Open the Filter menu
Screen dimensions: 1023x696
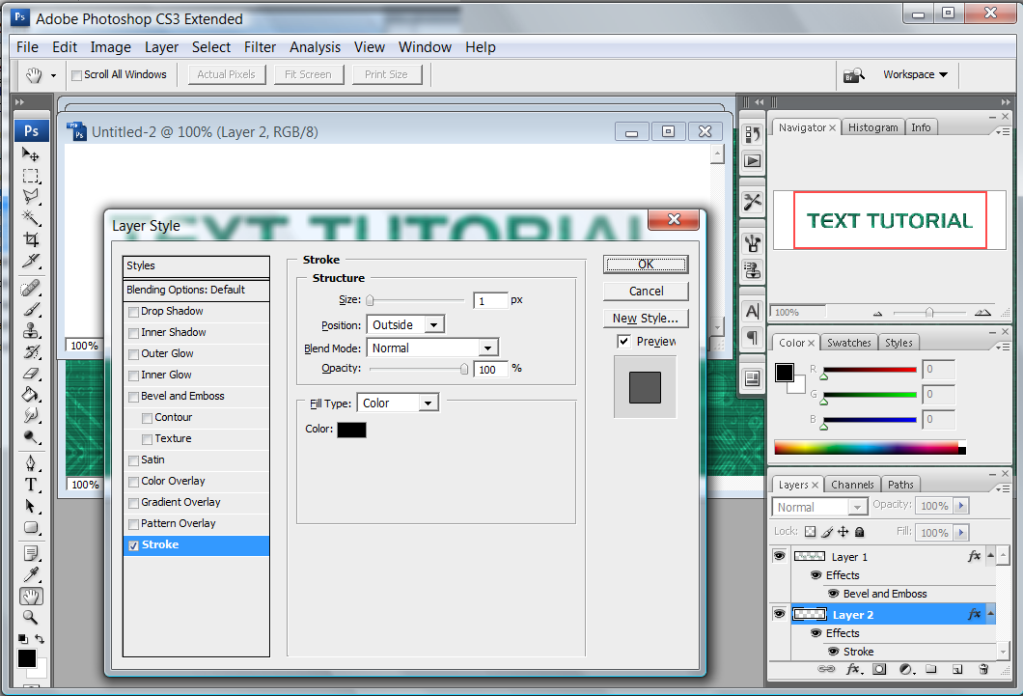point(260,47)
